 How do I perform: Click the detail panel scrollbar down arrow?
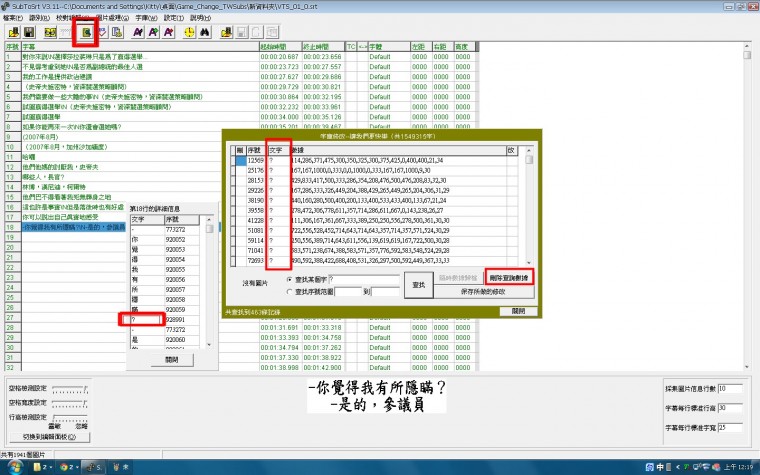[209, 345]
